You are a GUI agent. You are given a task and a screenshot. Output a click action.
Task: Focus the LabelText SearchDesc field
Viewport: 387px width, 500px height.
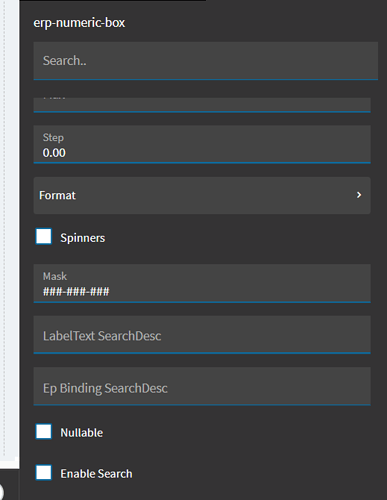(202, 335)
